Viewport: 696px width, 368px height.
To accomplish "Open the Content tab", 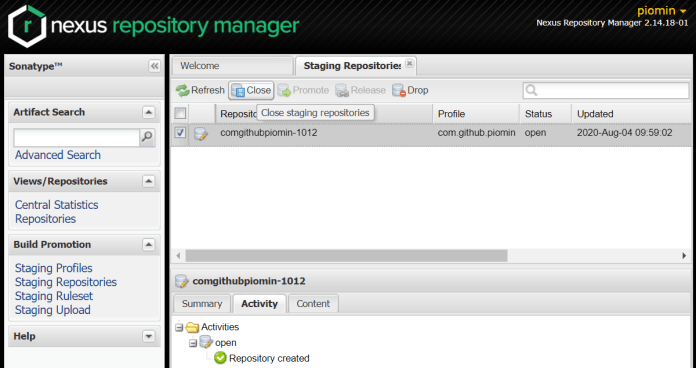I will 313,304.
